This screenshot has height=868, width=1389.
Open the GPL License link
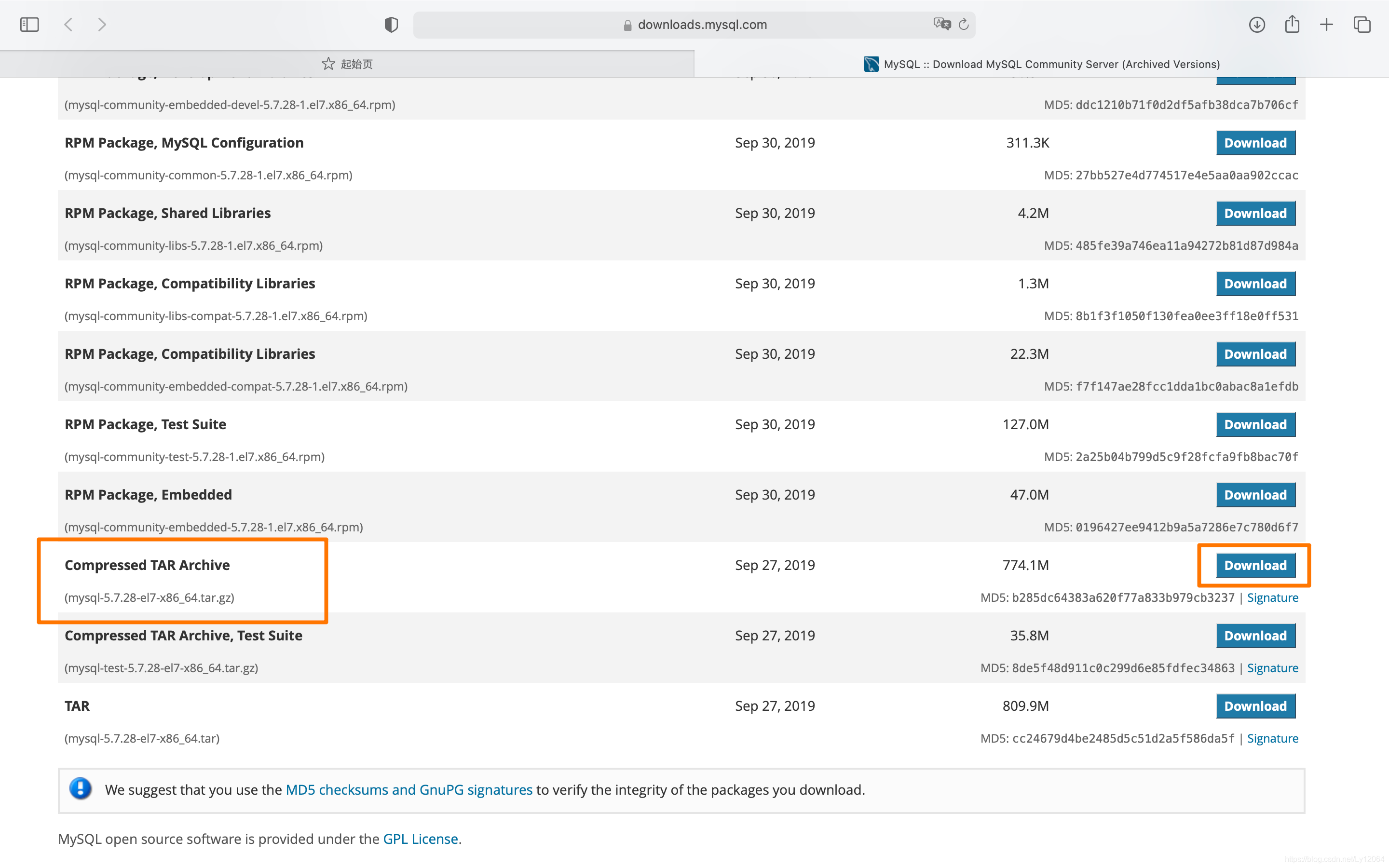[x=420, y=839]
